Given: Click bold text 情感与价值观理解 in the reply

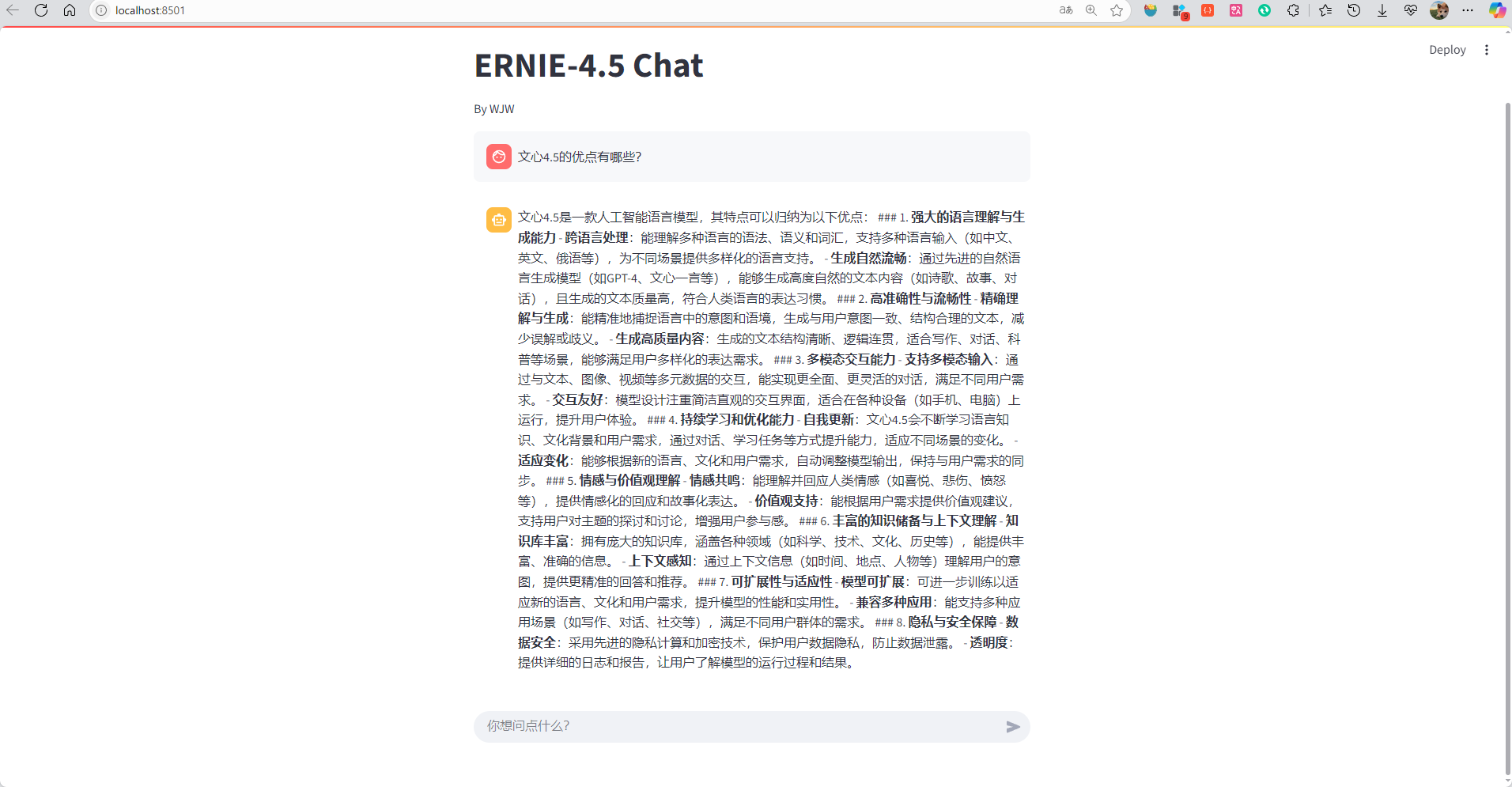Looking at the screenshot, I should [x=629, y=481].
